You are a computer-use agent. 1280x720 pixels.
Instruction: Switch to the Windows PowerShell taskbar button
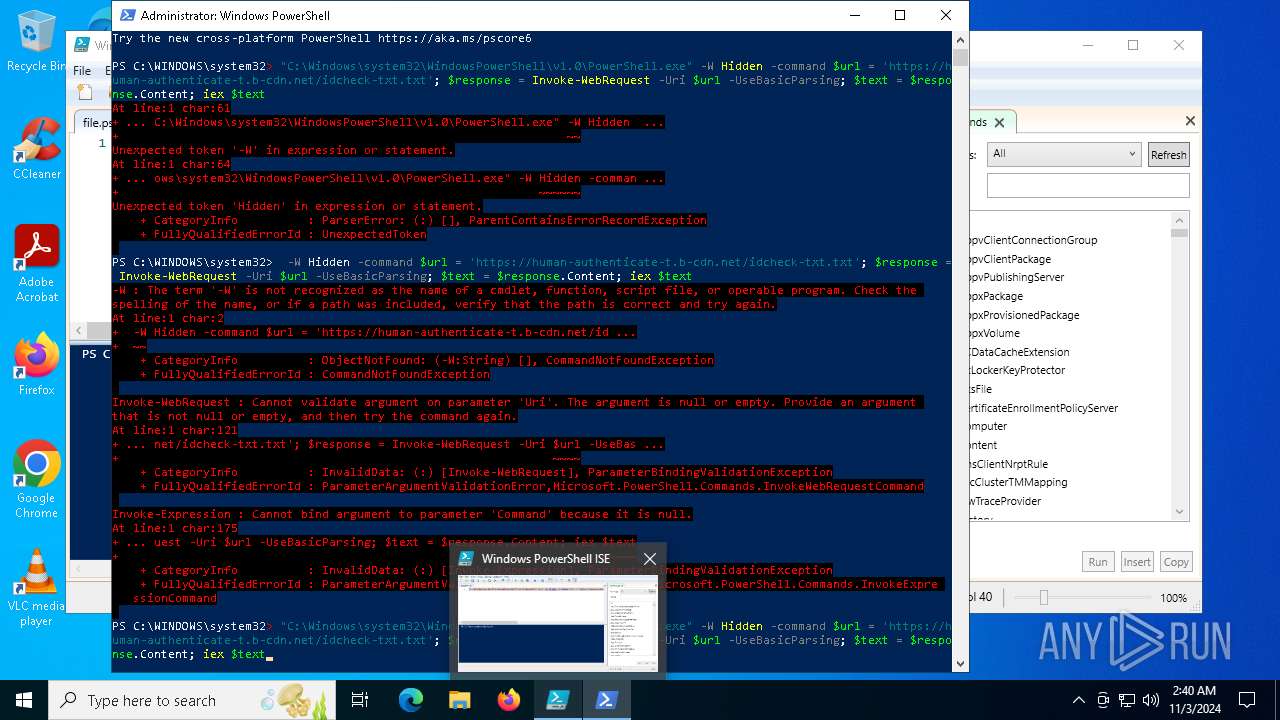pyautogui.click(x=606, y=700)
